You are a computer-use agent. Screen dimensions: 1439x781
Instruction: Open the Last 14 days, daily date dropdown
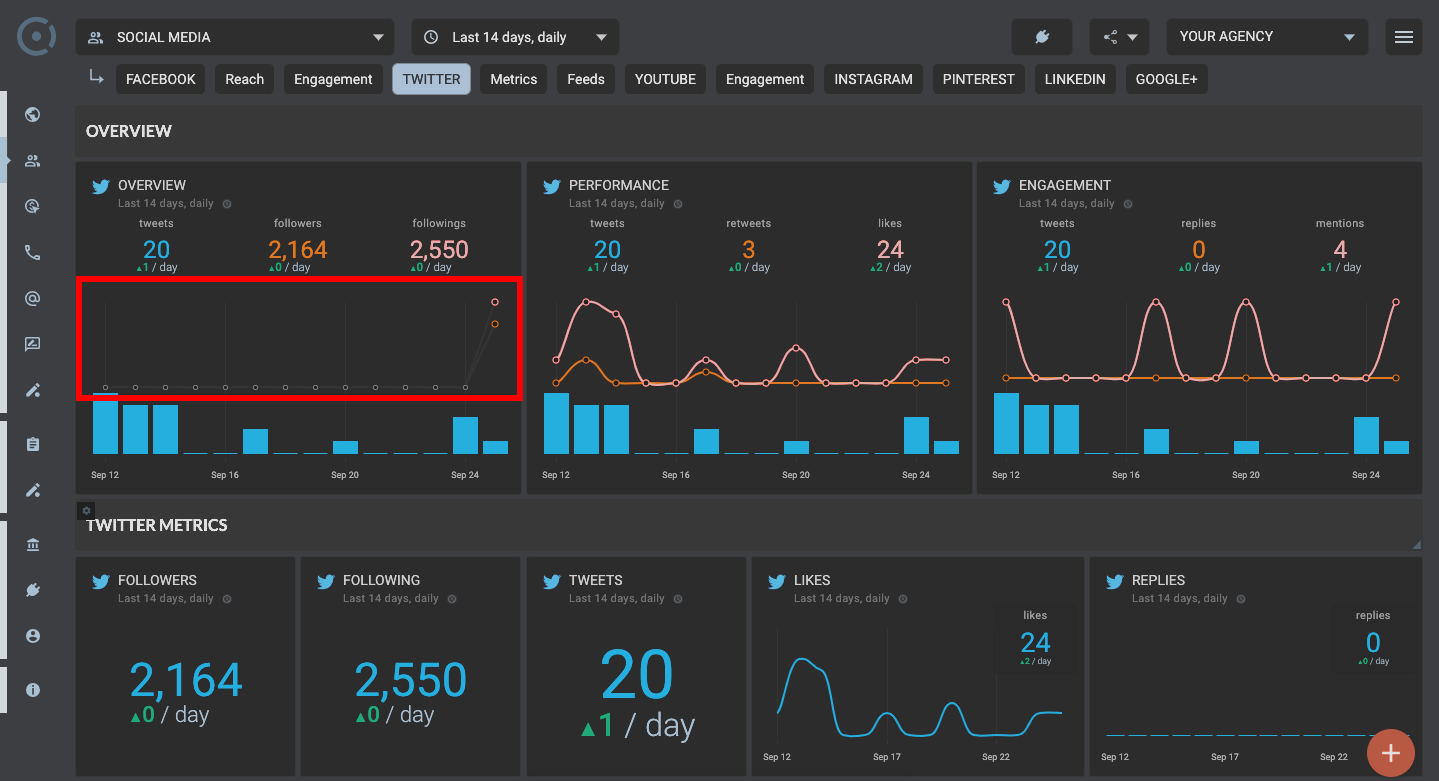[515, 37]
